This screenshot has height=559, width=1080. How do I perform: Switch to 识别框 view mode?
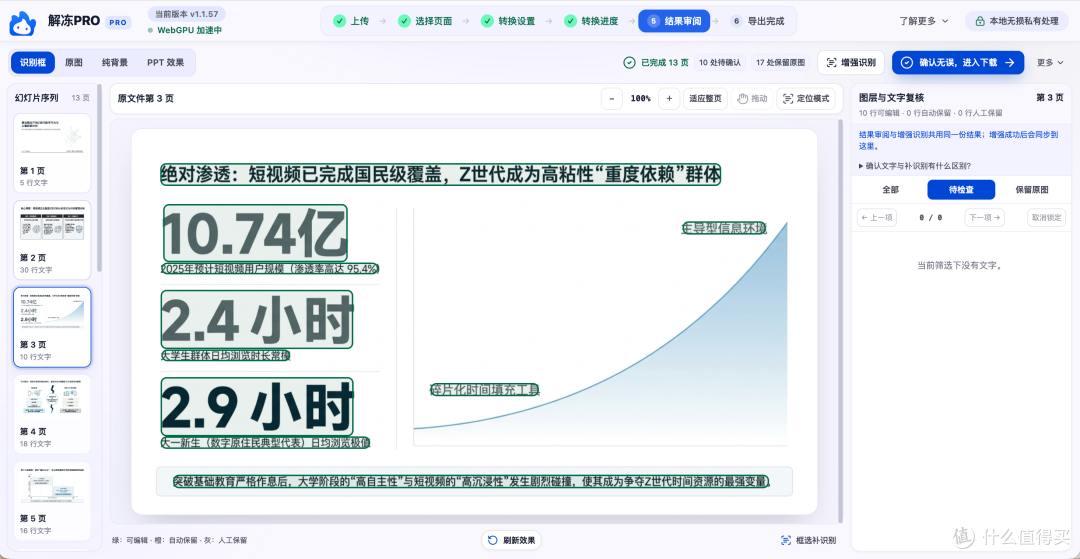tap(33, 63)
